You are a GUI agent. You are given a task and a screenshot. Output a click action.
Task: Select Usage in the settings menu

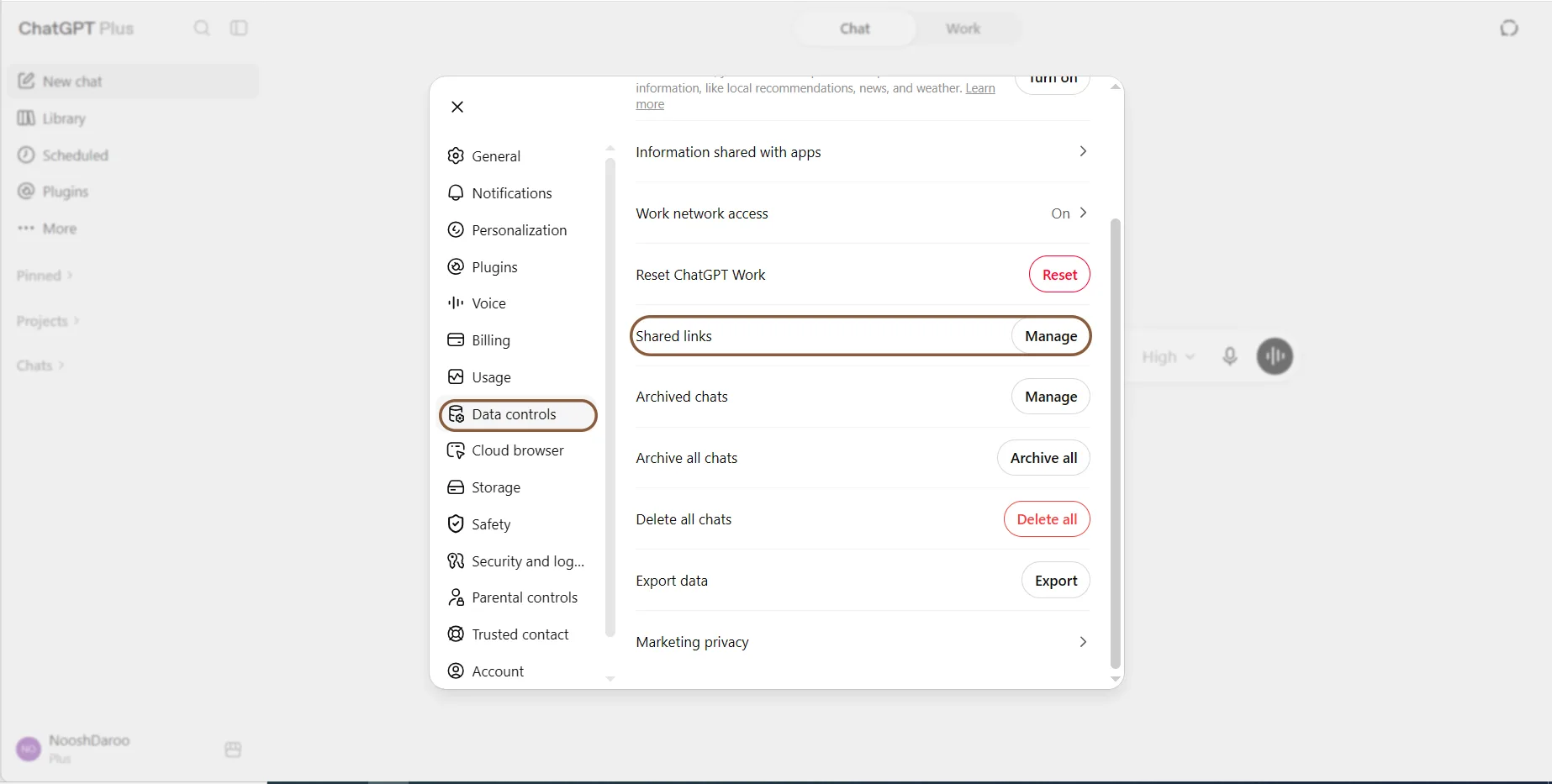tap(518, 377)
